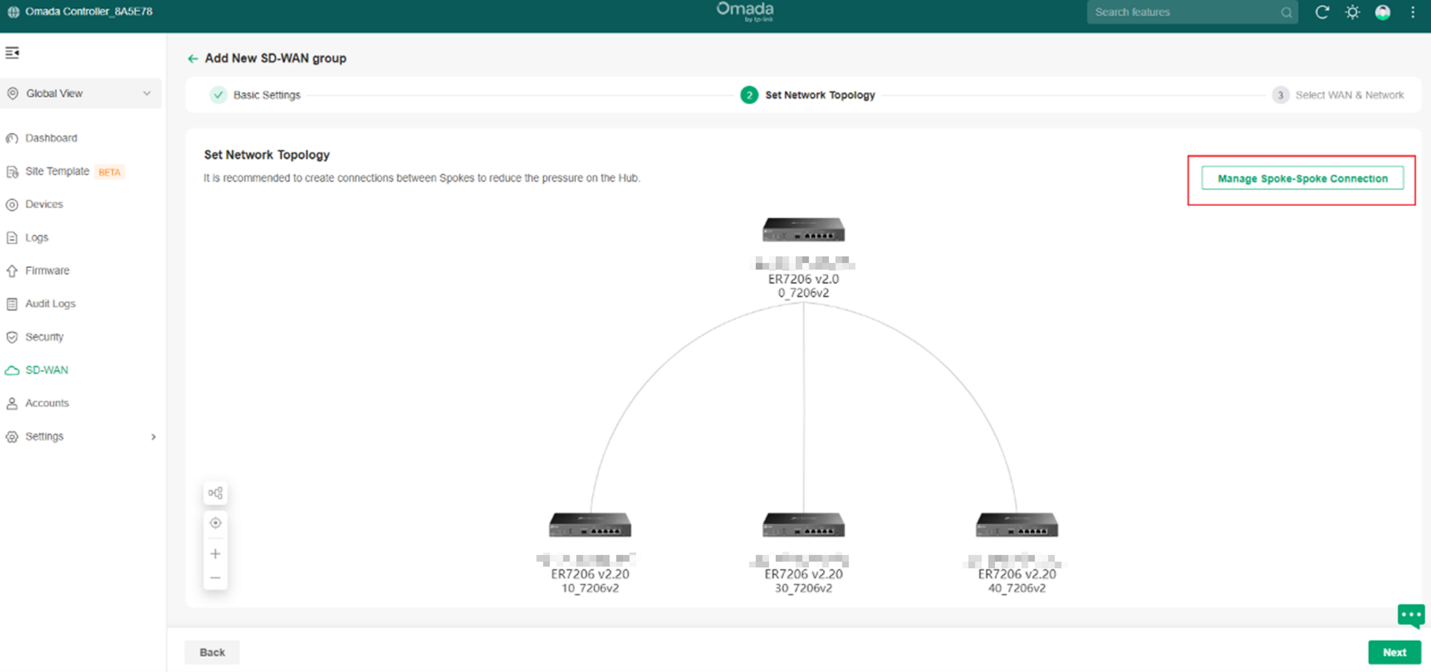Click topology layout icon
Screen dimensions: 1431x672
click(215, 493)
